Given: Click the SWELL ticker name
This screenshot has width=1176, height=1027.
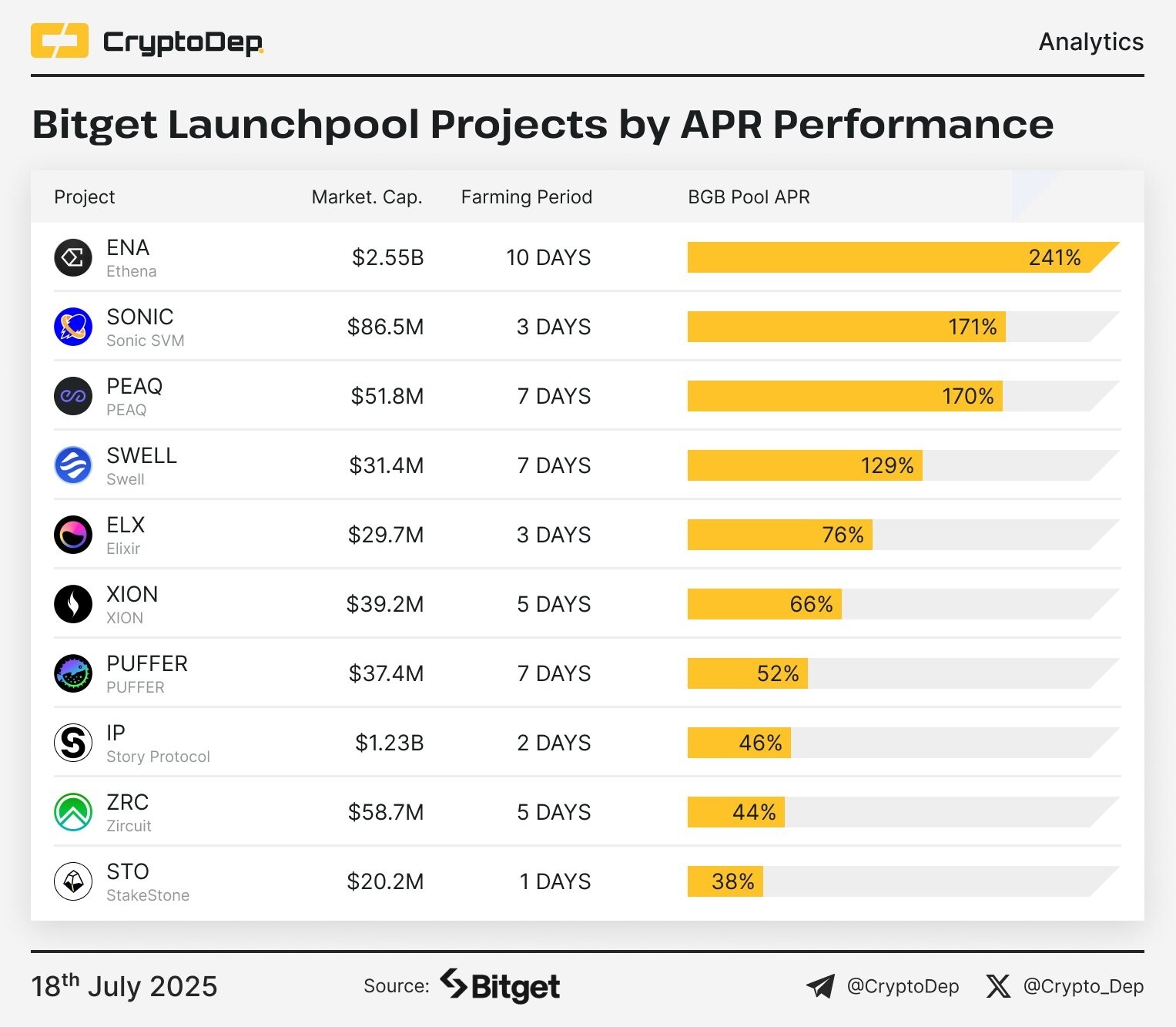Looking at the screenshot, I should click(142, 455).
